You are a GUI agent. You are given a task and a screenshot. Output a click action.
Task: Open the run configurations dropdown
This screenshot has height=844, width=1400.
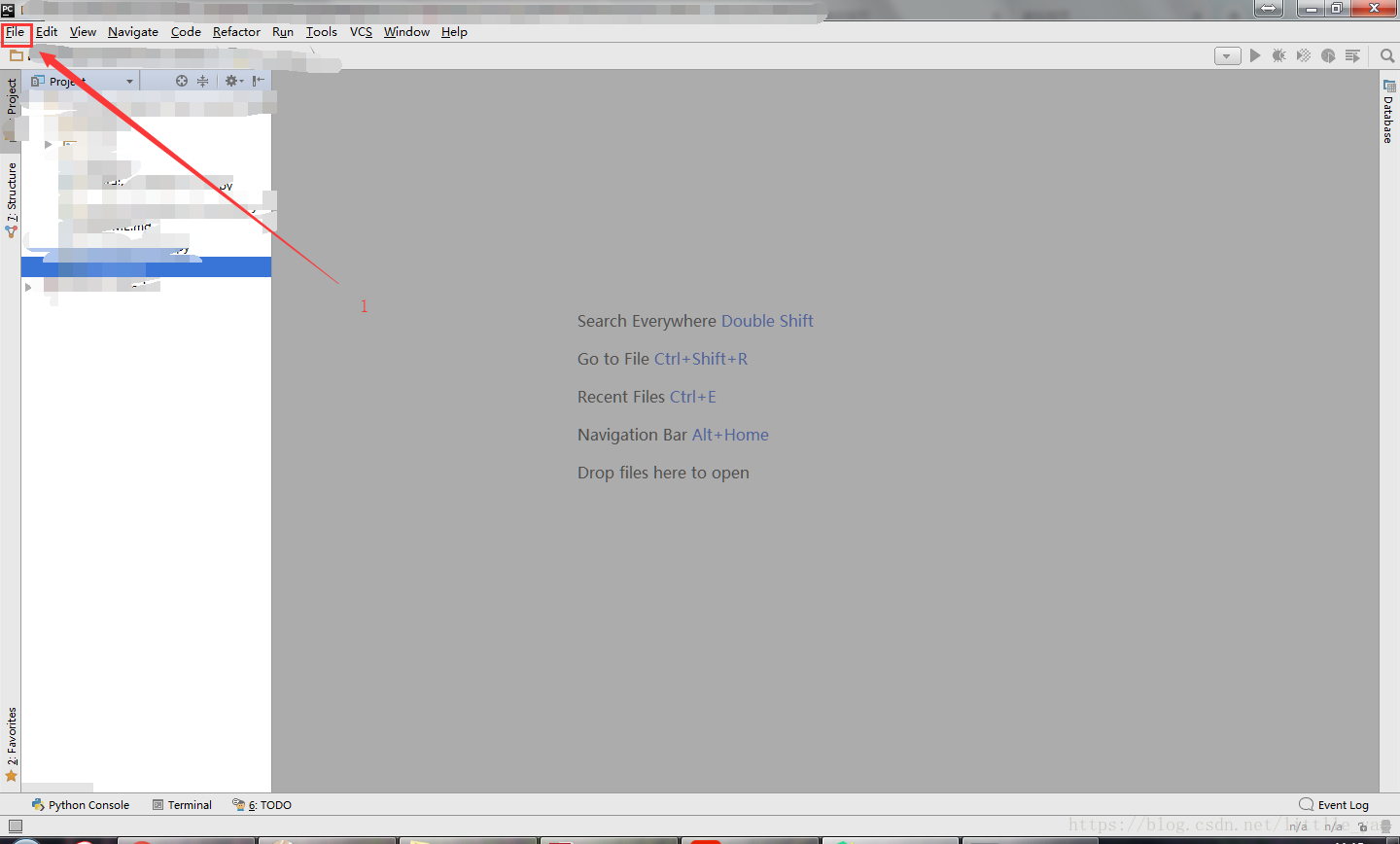click(1226, 55)
